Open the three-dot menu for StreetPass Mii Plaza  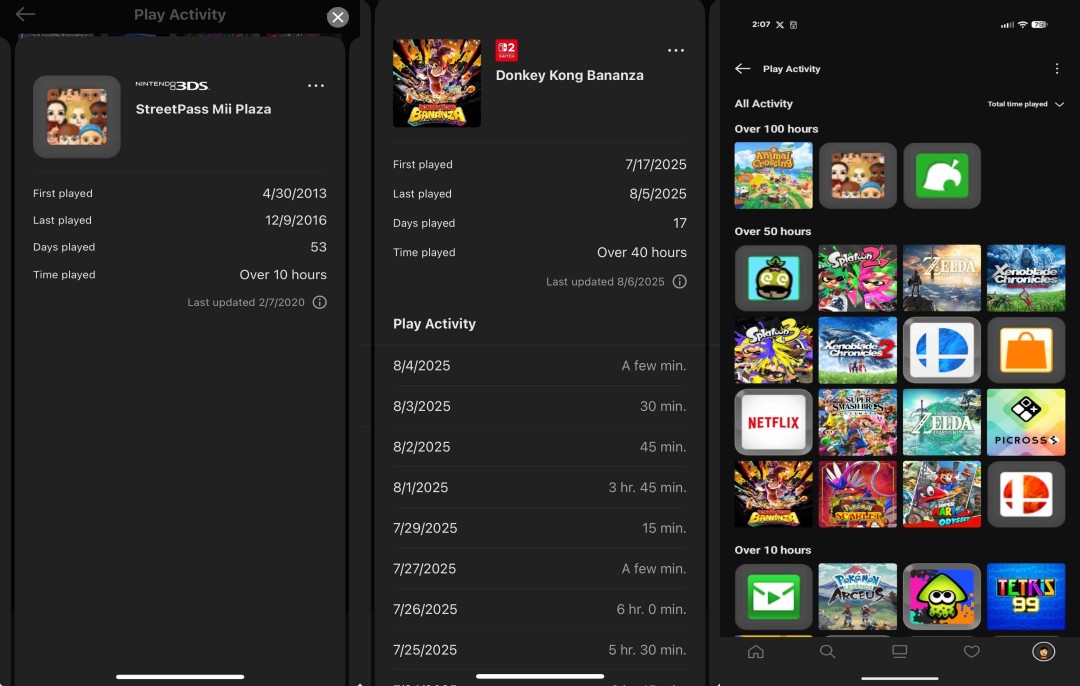tap(316, 86)
